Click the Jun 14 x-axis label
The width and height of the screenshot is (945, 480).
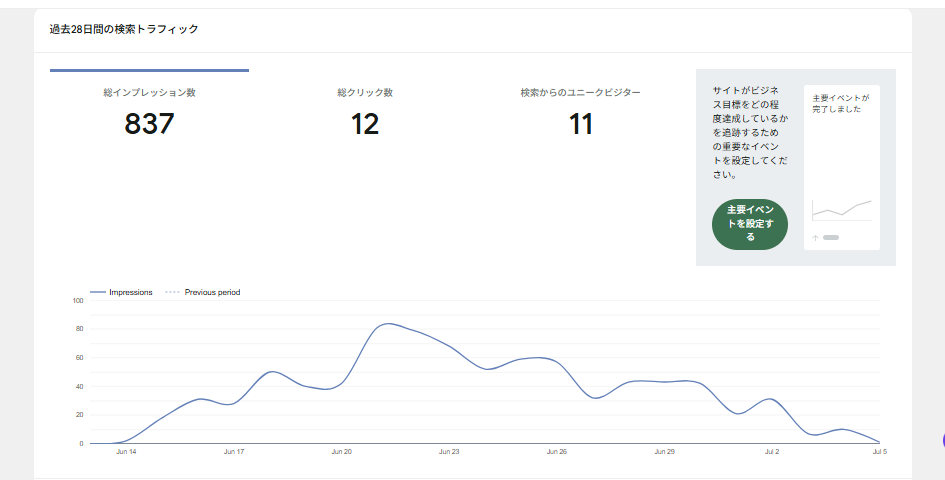click(126, 452)
